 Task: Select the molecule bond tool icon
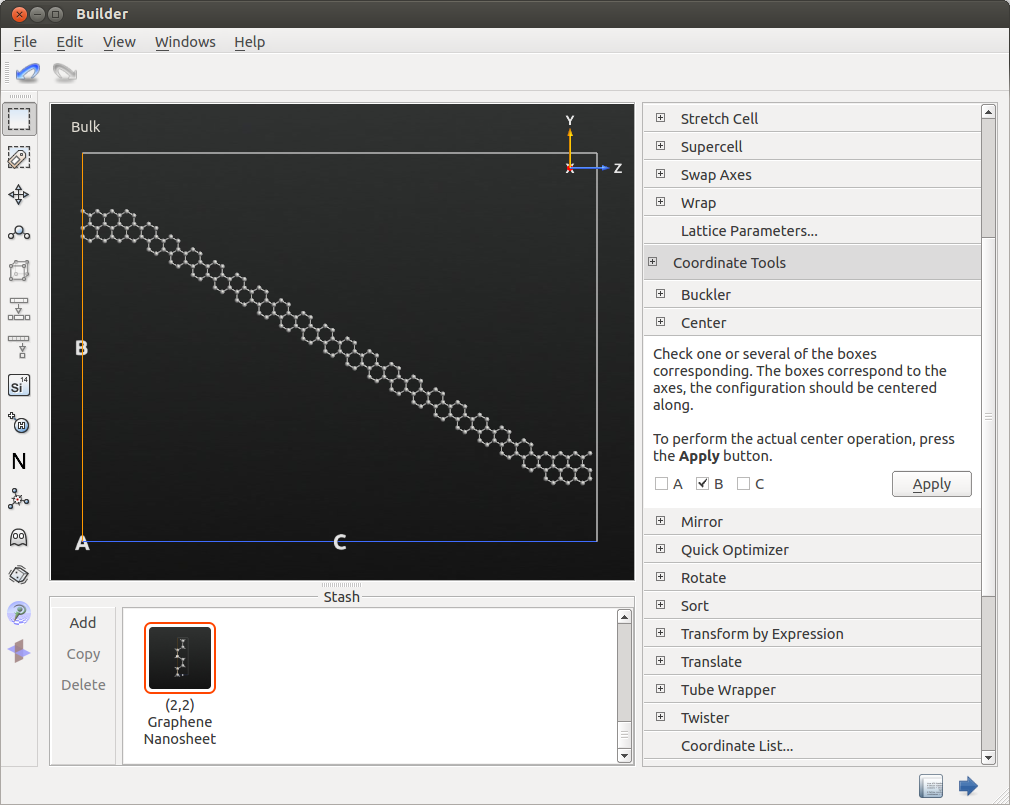pyautogui.click(x=19, y=232)
